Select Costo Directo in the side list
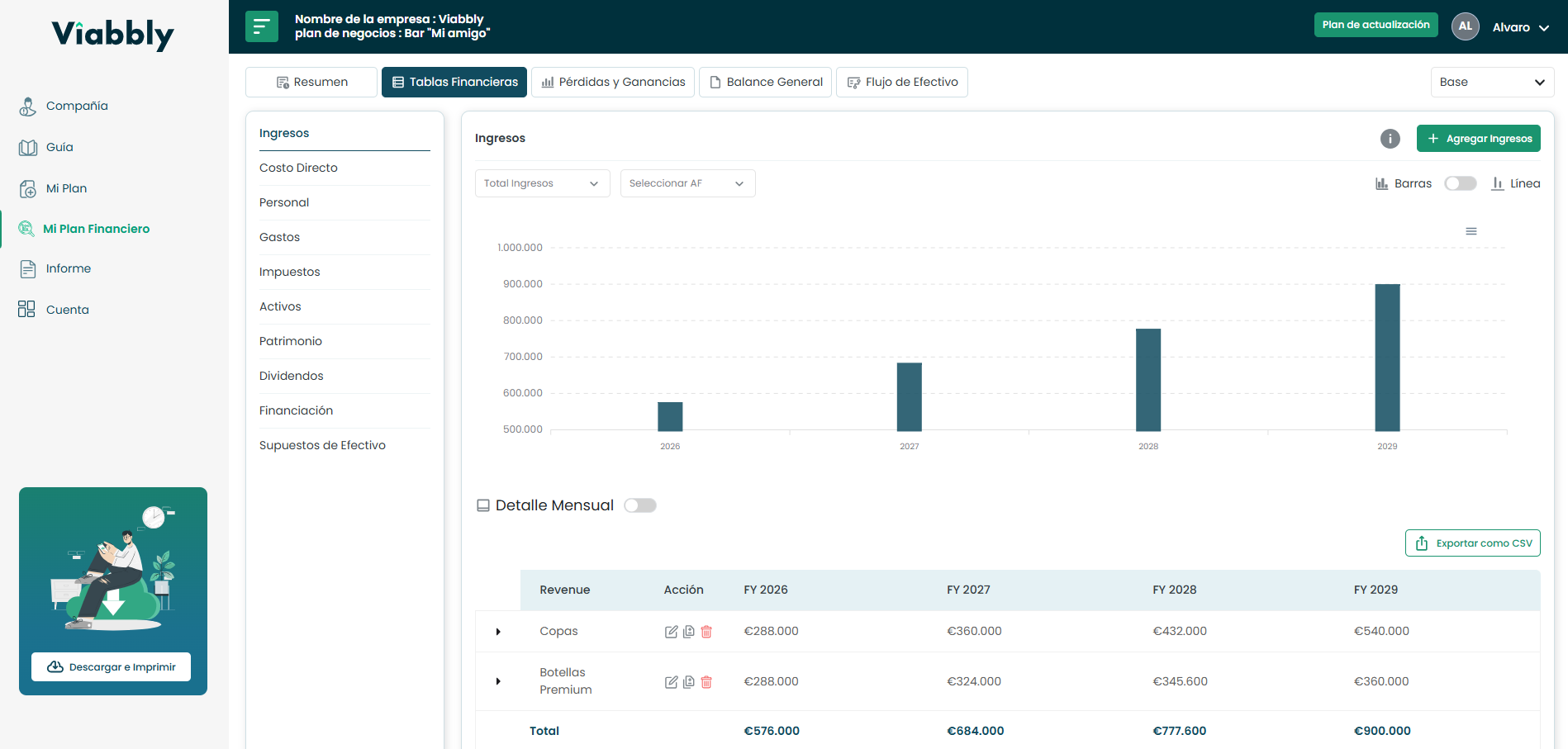The height and width of the screenshot is (749, 1568). pos(298,168)
